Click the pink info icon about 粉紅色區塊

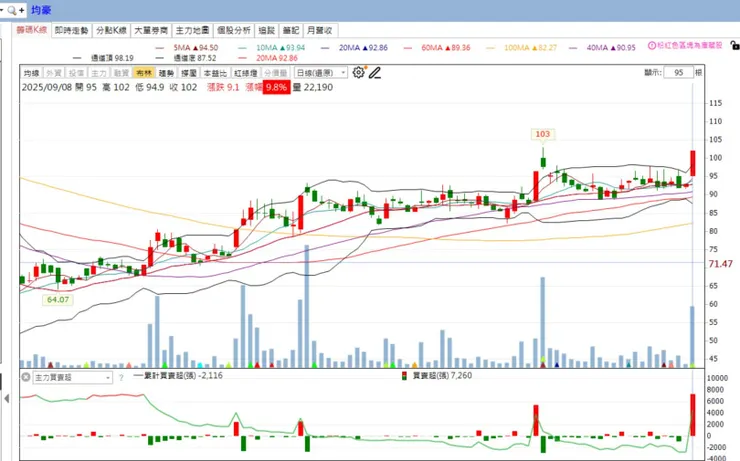(652, 45)
